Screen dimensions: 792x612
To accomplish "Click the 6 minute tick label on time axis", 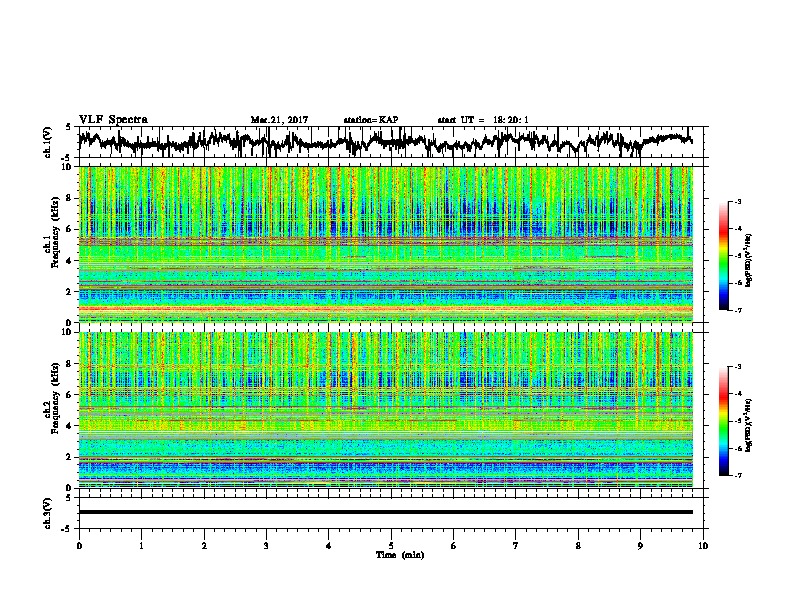I will tap(454, 546).
